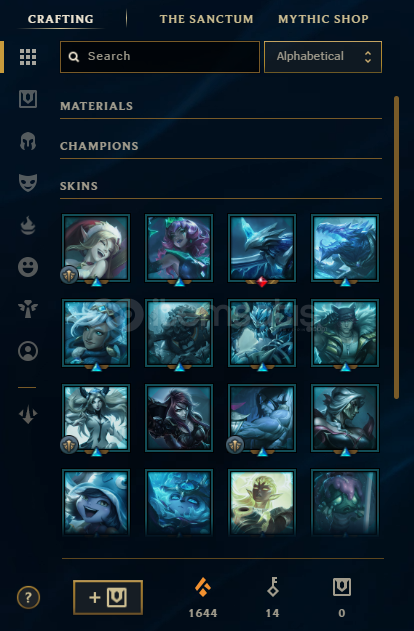
Task: Select the all-items grid filter icon
Action: pyautogui.click(x=28, y=57)
